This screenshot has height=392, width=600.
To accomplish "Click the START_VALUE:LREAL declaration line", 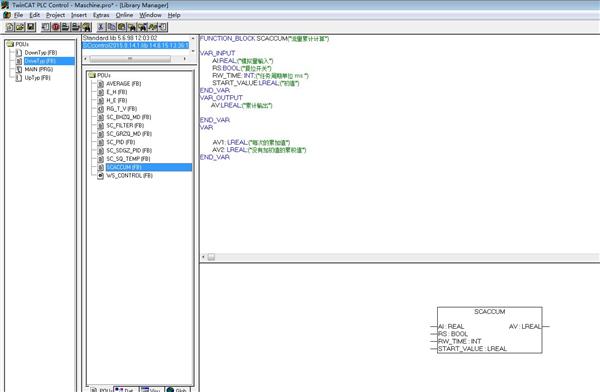I will click(256, 83).
